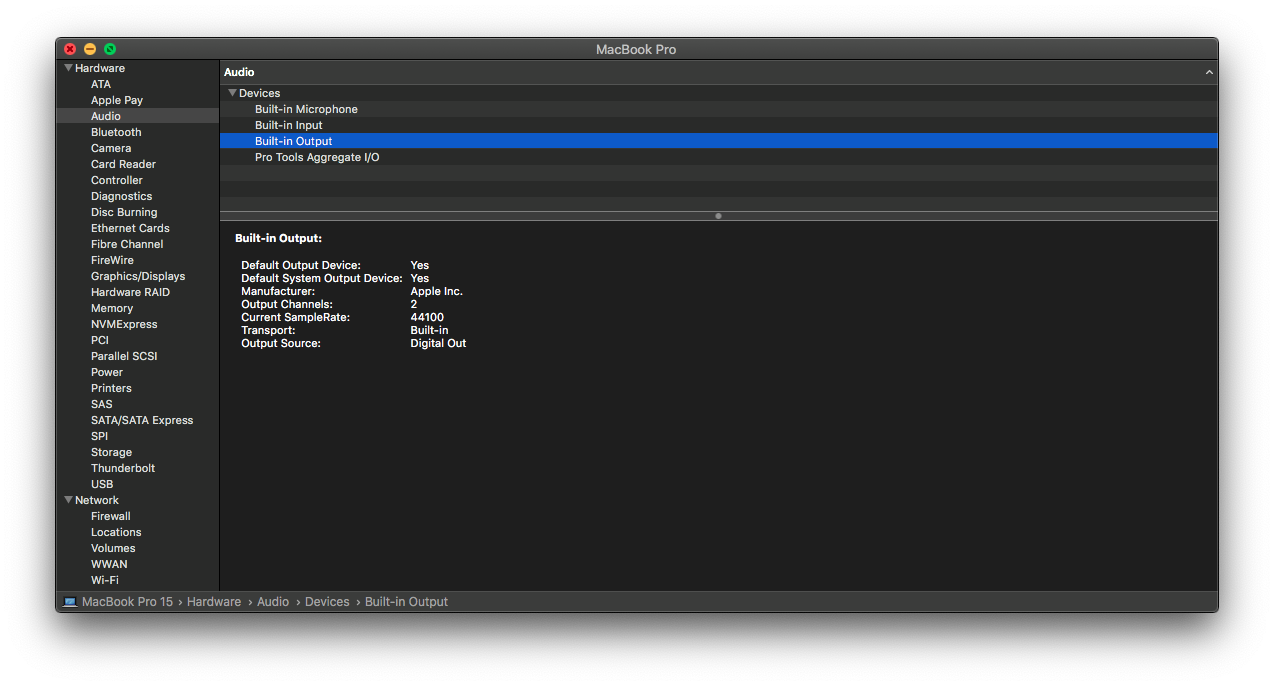Click the Current SampleRate value 44100

pos(427,317)
